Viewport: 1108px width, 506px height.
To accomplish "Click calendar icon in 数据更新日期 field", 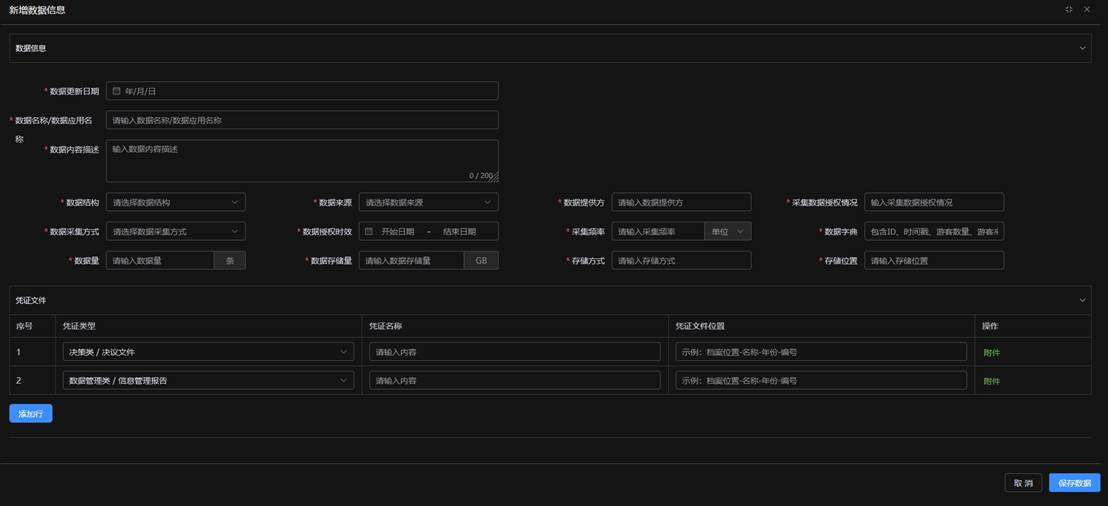I will pos(117,91).
